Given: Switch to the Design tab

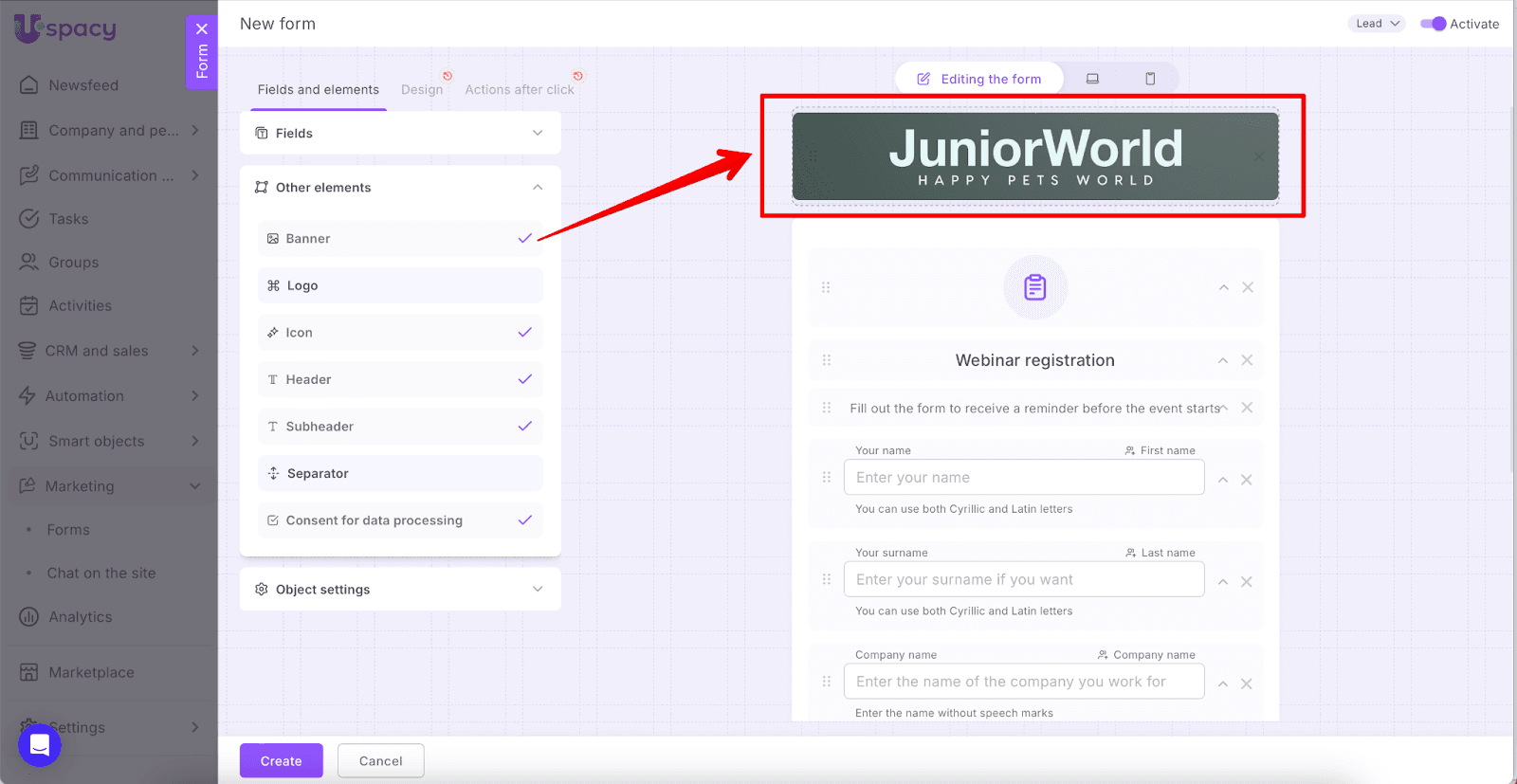Looking at the screenshot, I should coord(422,90).
